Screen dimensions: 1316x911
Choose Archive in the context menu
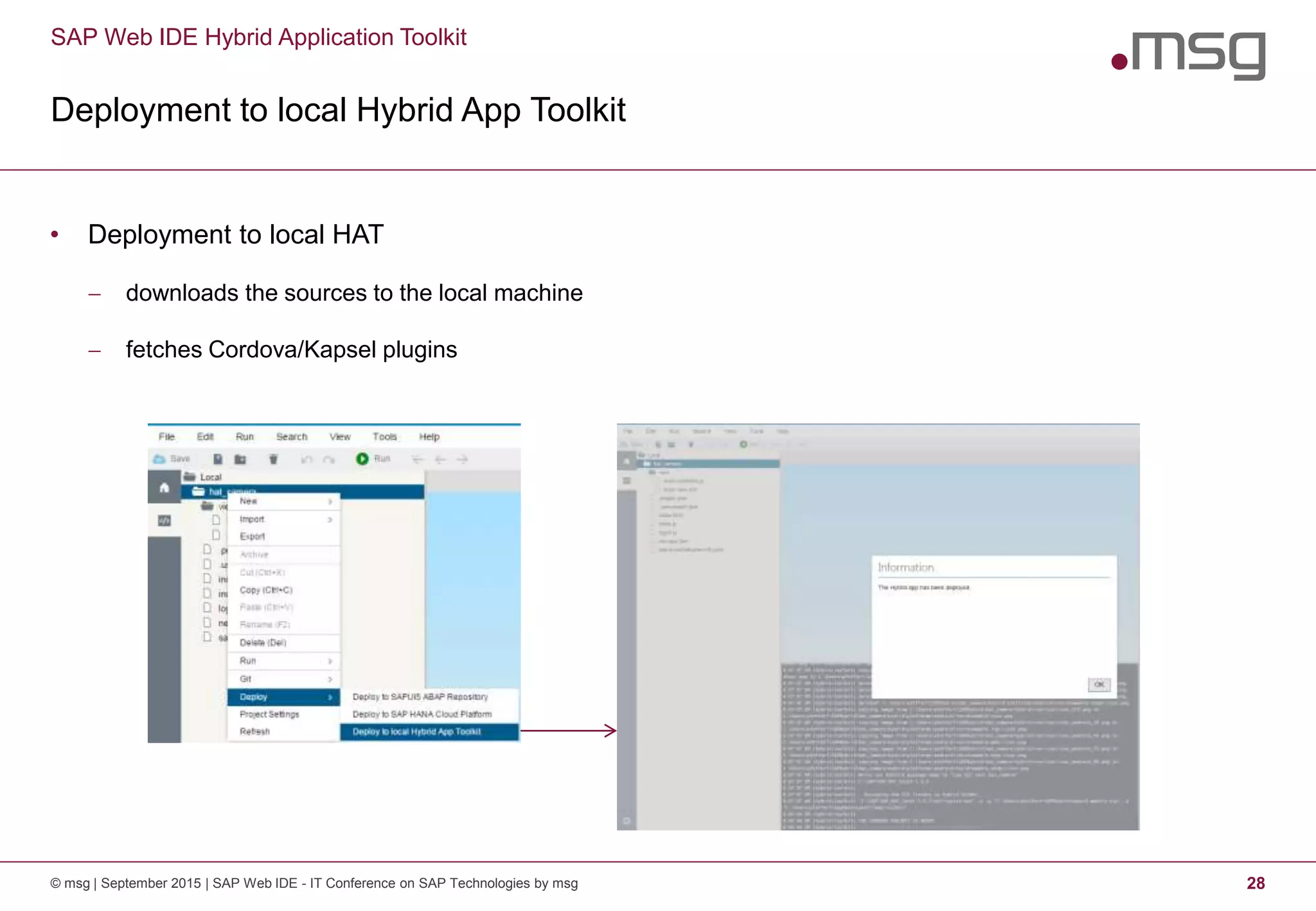(x=283, y=554)
